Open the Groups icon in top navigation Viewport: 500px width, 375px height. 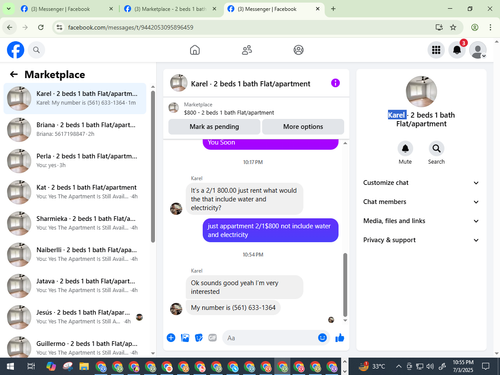[298, 50]
